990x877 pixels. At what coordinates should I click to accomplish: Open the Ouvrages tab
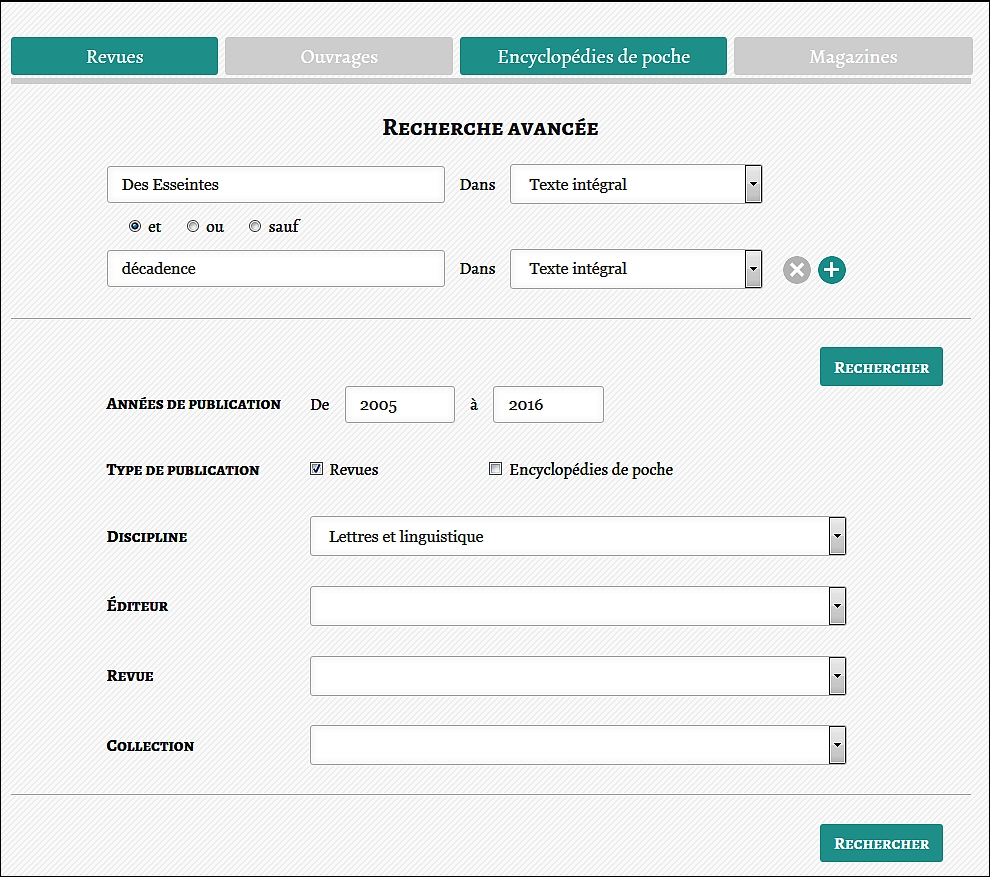339,57
